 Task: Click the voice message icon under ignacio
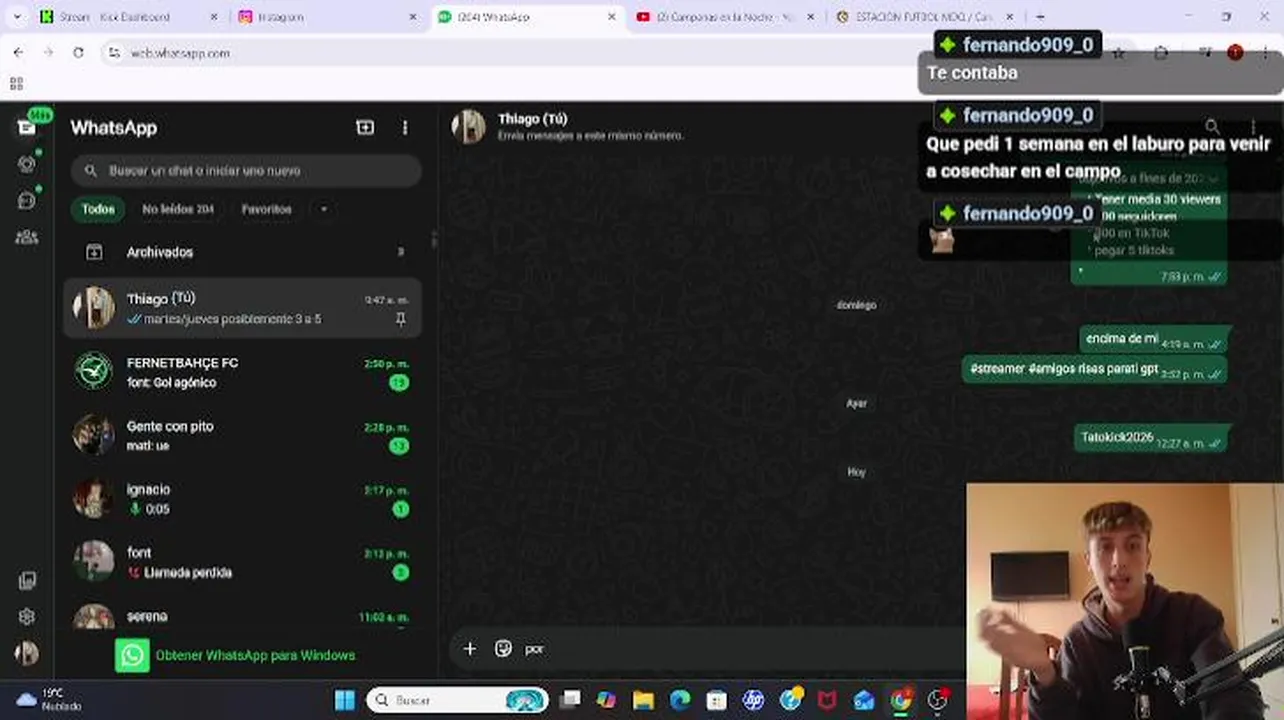tap(134, 509)
